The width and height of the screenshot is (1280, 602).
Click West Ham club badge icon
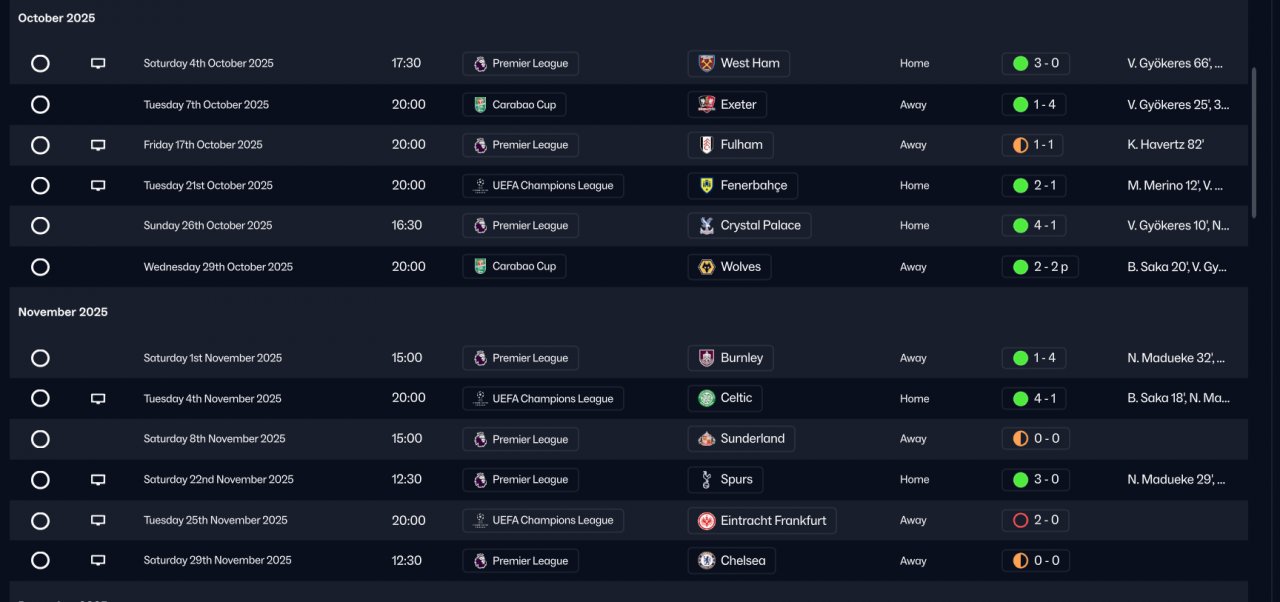[x=706, y=64]
